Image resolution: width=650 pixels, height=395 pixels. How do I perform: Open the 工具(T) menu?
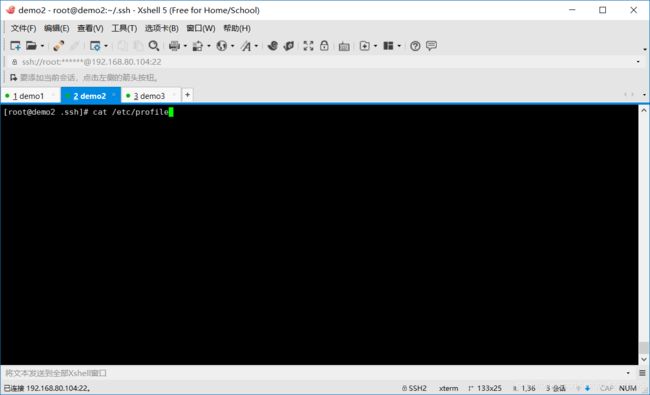click(124, 28)
